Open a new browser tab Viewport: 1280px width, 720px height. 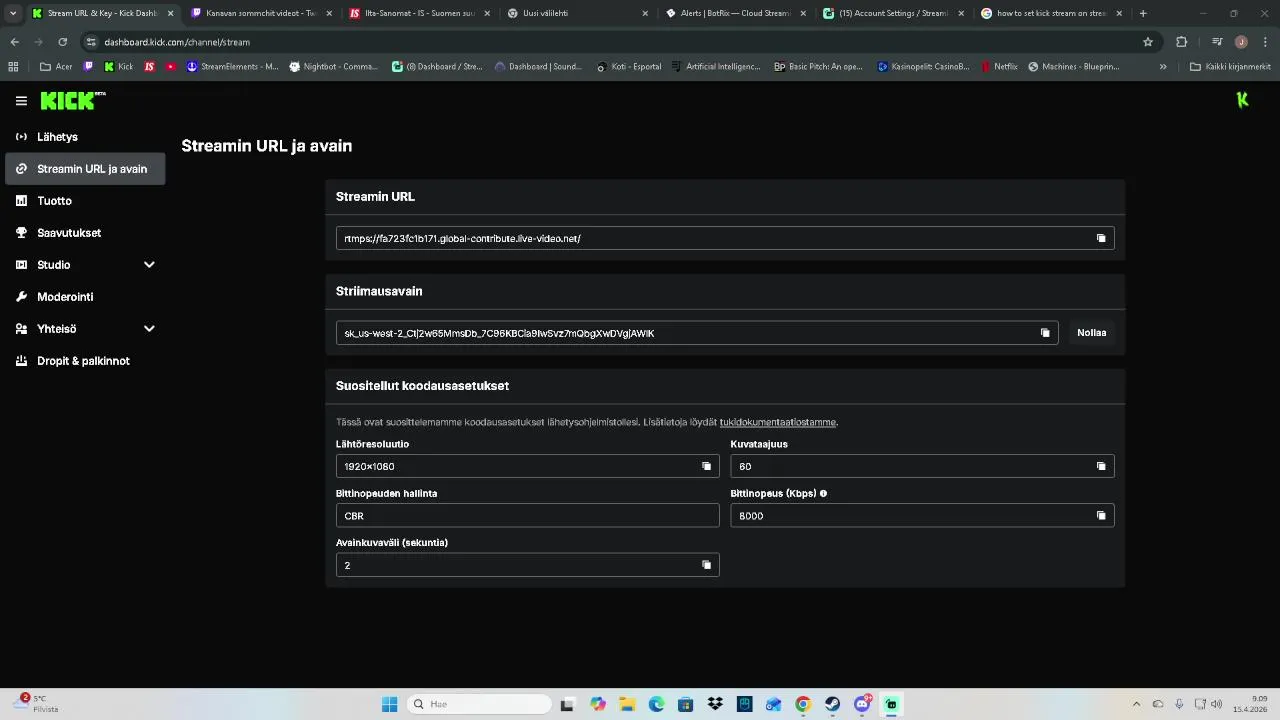[x=1143, y=13]
